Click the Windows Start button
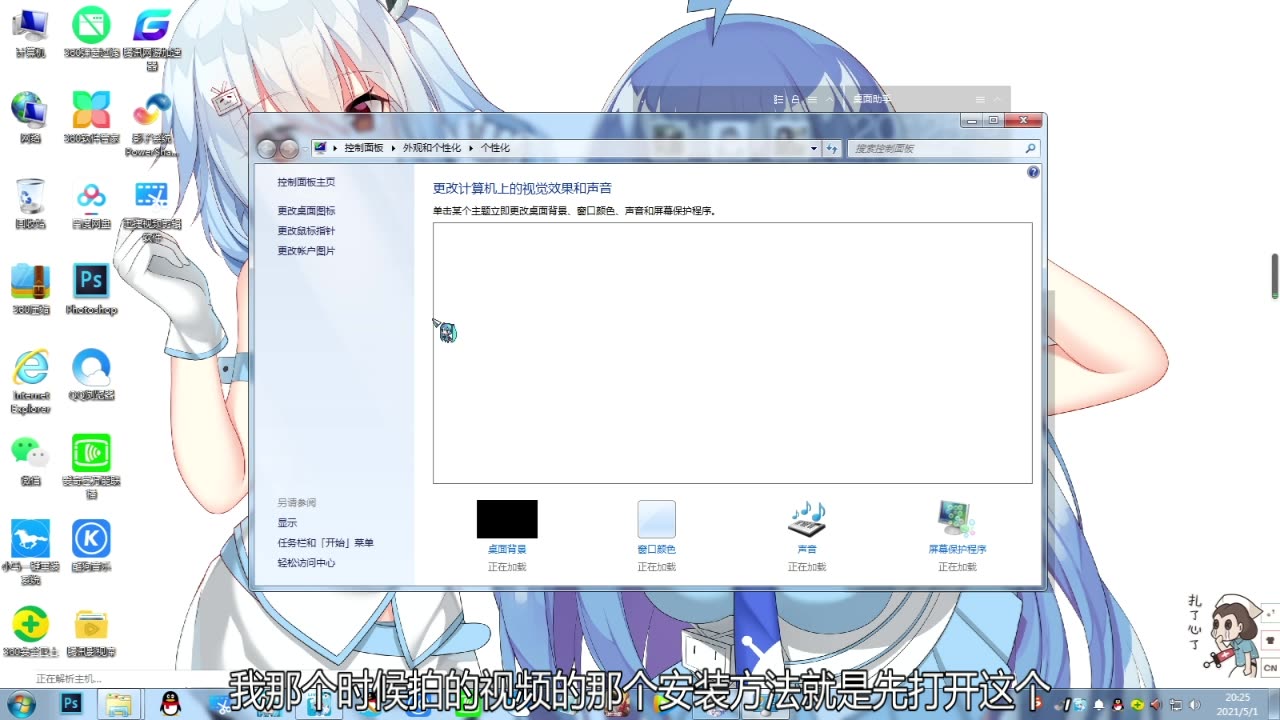1280x720 pixels. (x=21, y=704)
